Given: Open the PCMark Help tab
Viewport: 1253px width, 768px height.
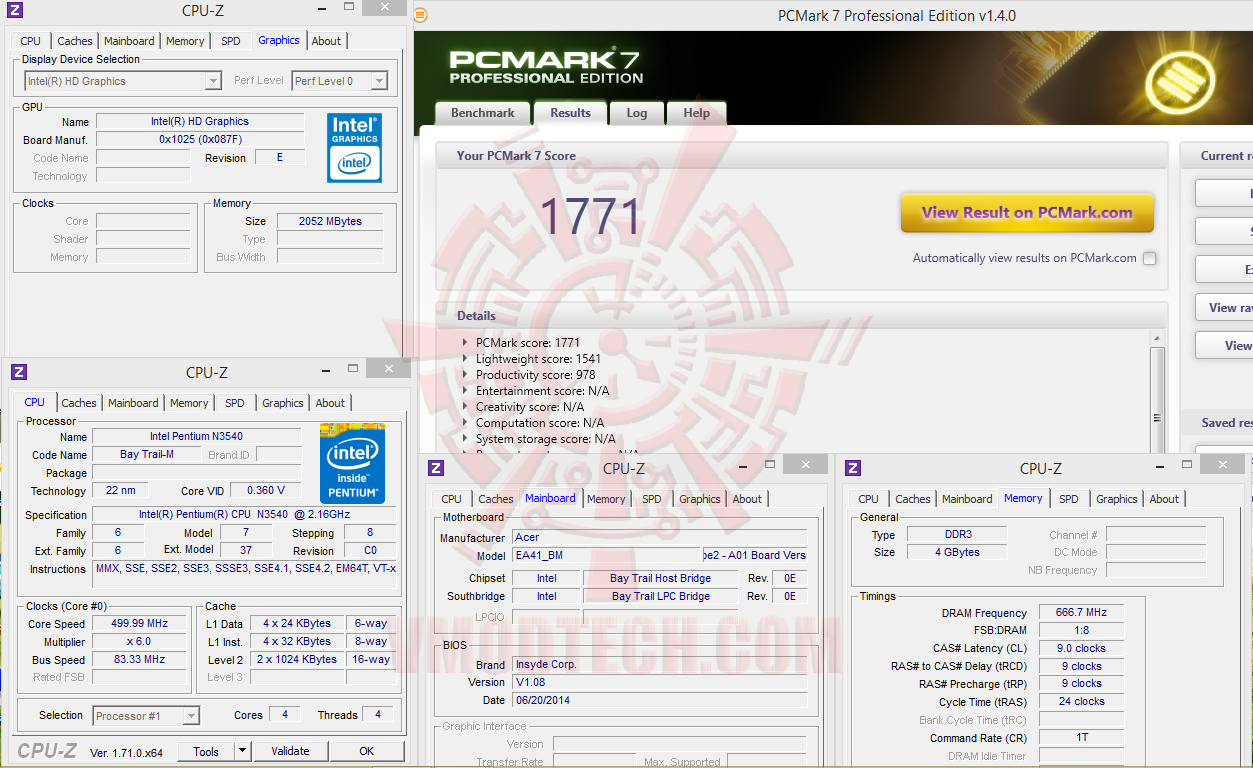Looking at the screenshot, I should (697, 113).
